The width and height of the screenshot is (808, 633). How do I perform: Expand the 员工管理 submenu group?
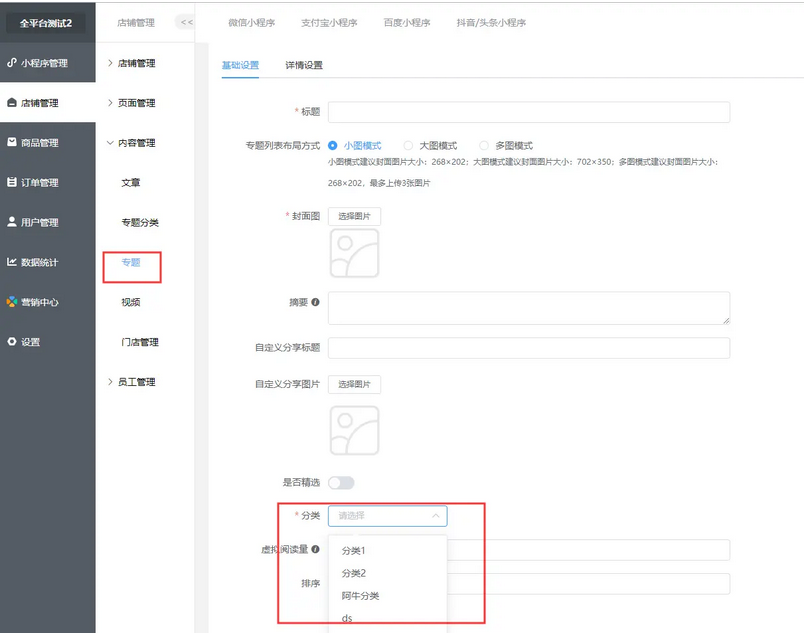click(x=131, y=382)
